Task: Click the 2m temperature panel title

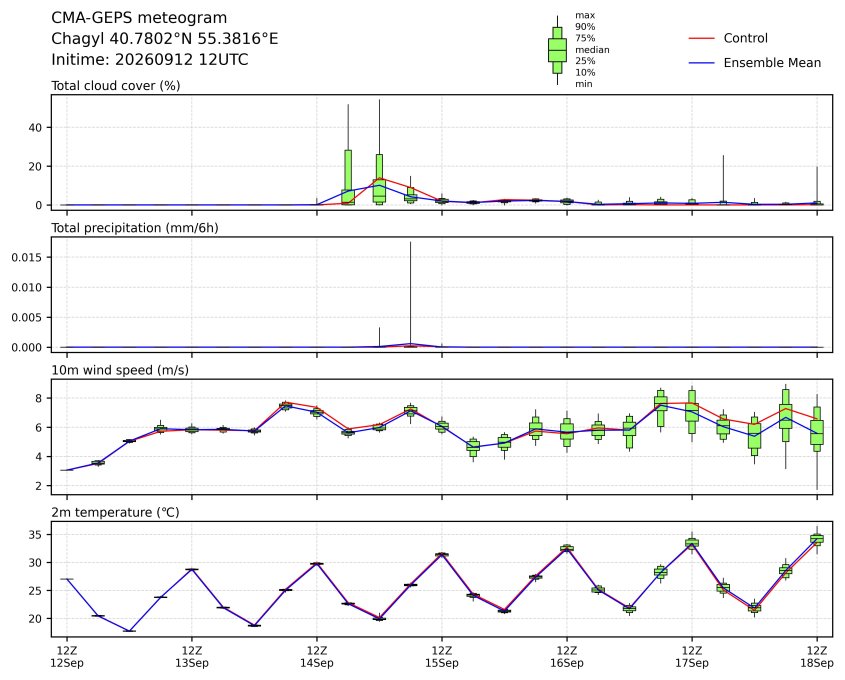Action: point(115,512)
